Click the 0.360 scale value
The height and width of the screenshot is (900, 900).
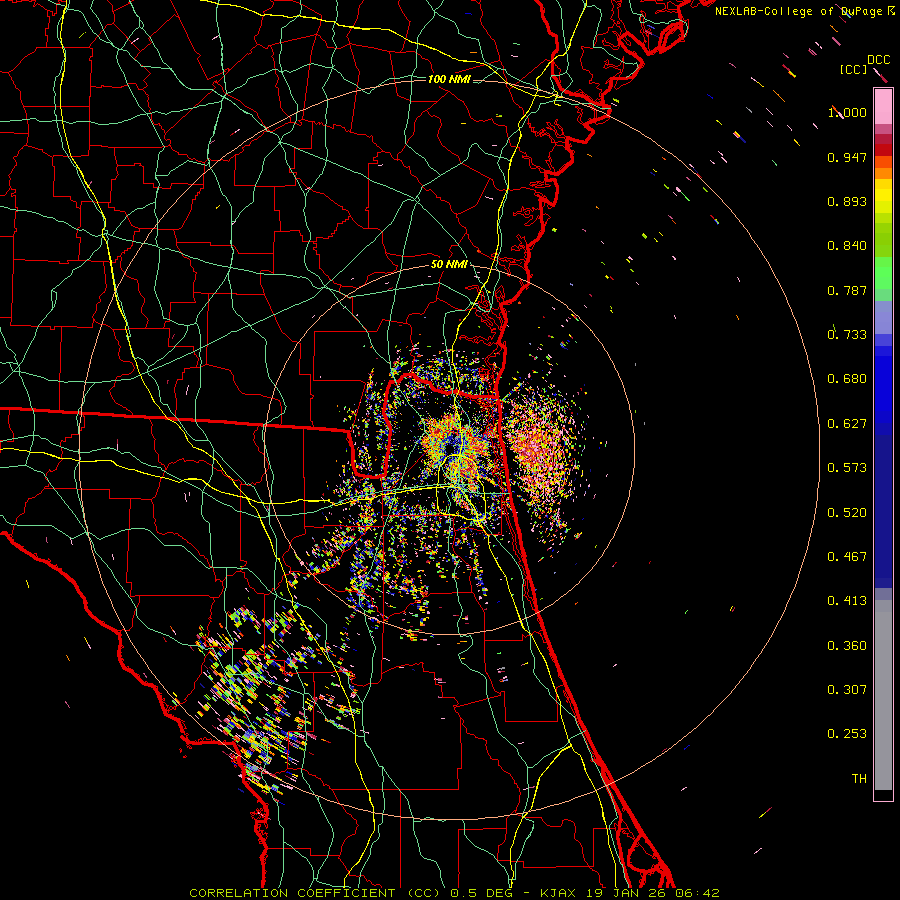(847, 646)
